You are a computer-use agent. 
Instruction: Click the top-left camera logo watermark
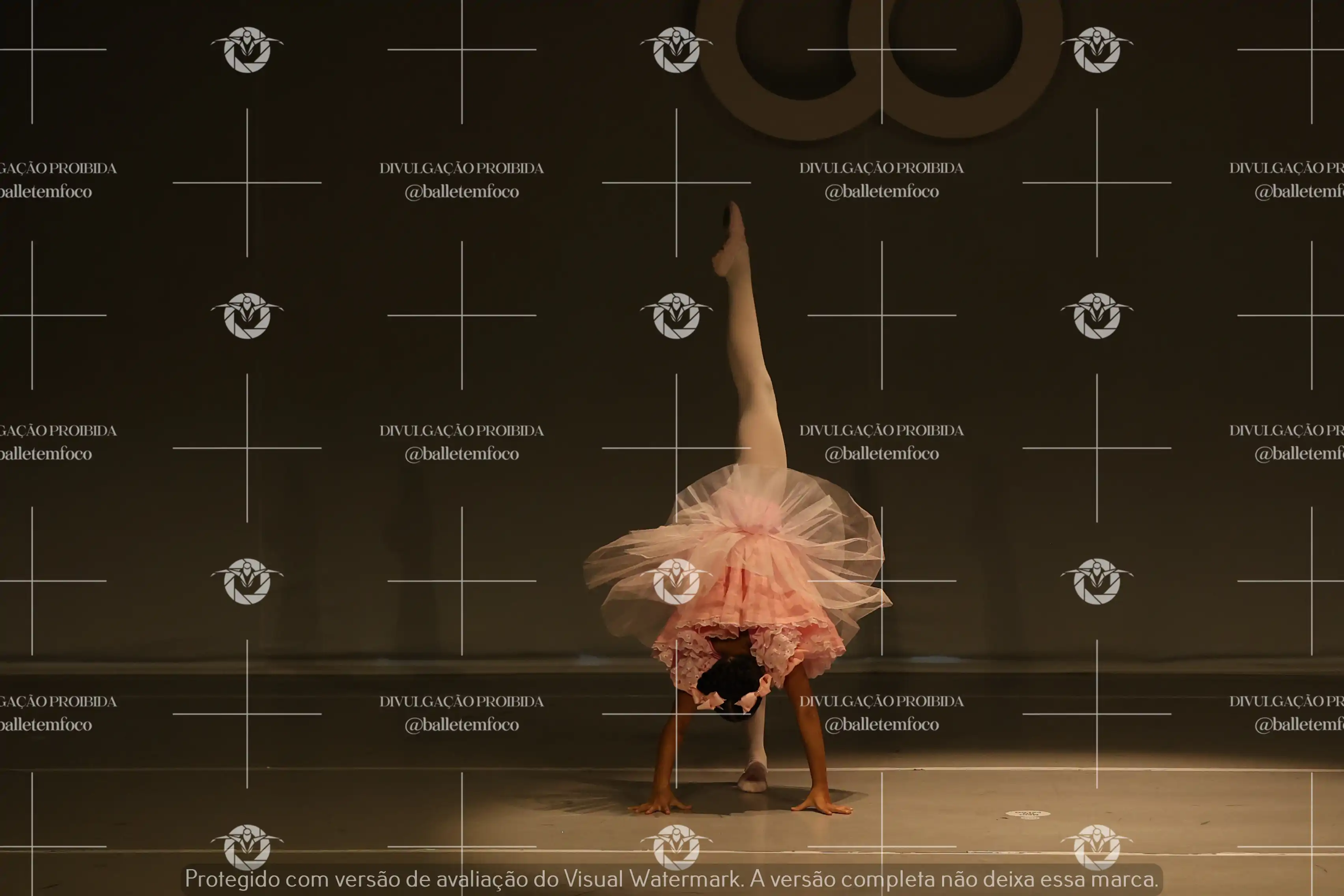click(247, 49)
